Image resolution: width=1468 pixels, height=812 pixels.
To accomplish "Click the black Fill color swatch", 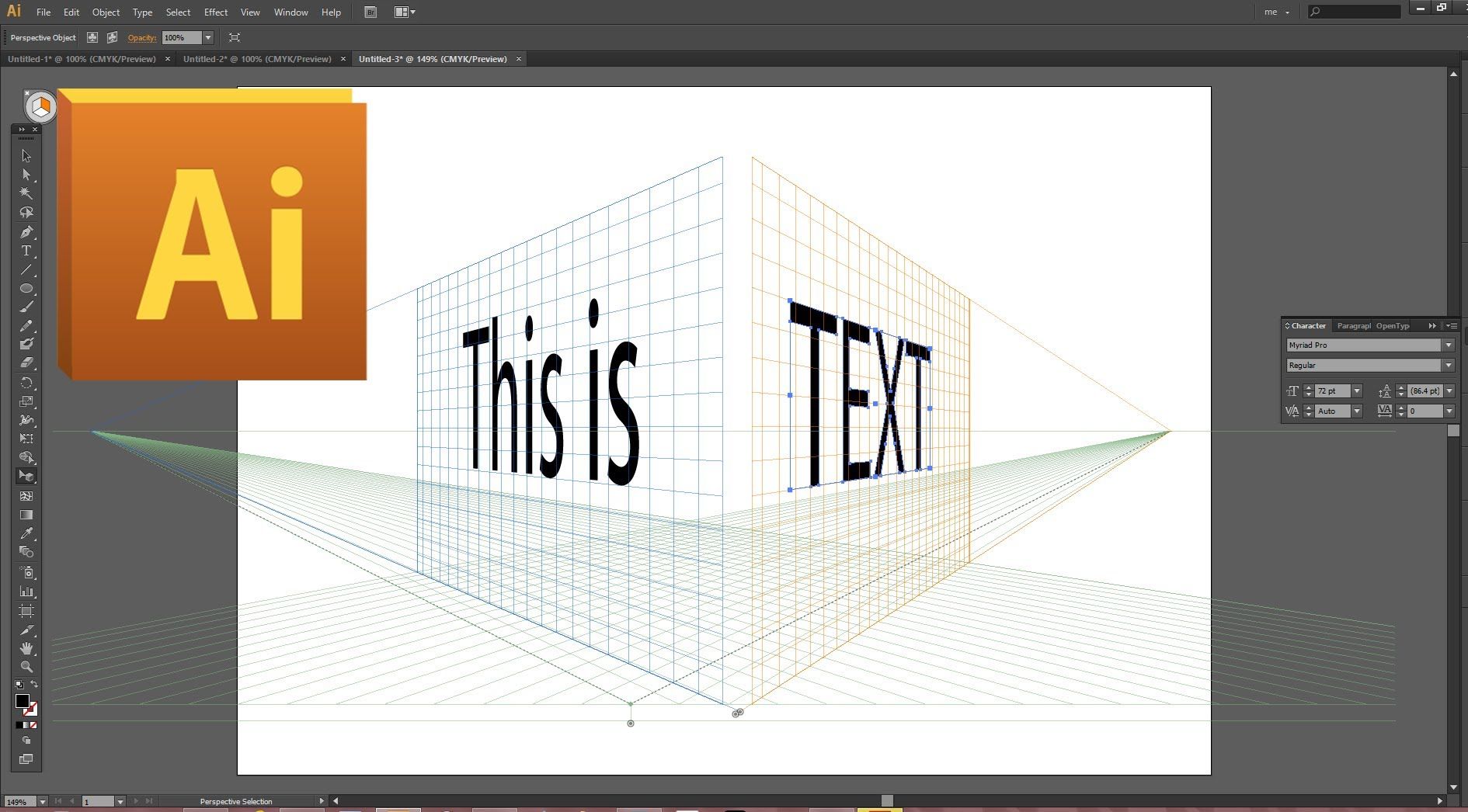I will tap(23, 701).
